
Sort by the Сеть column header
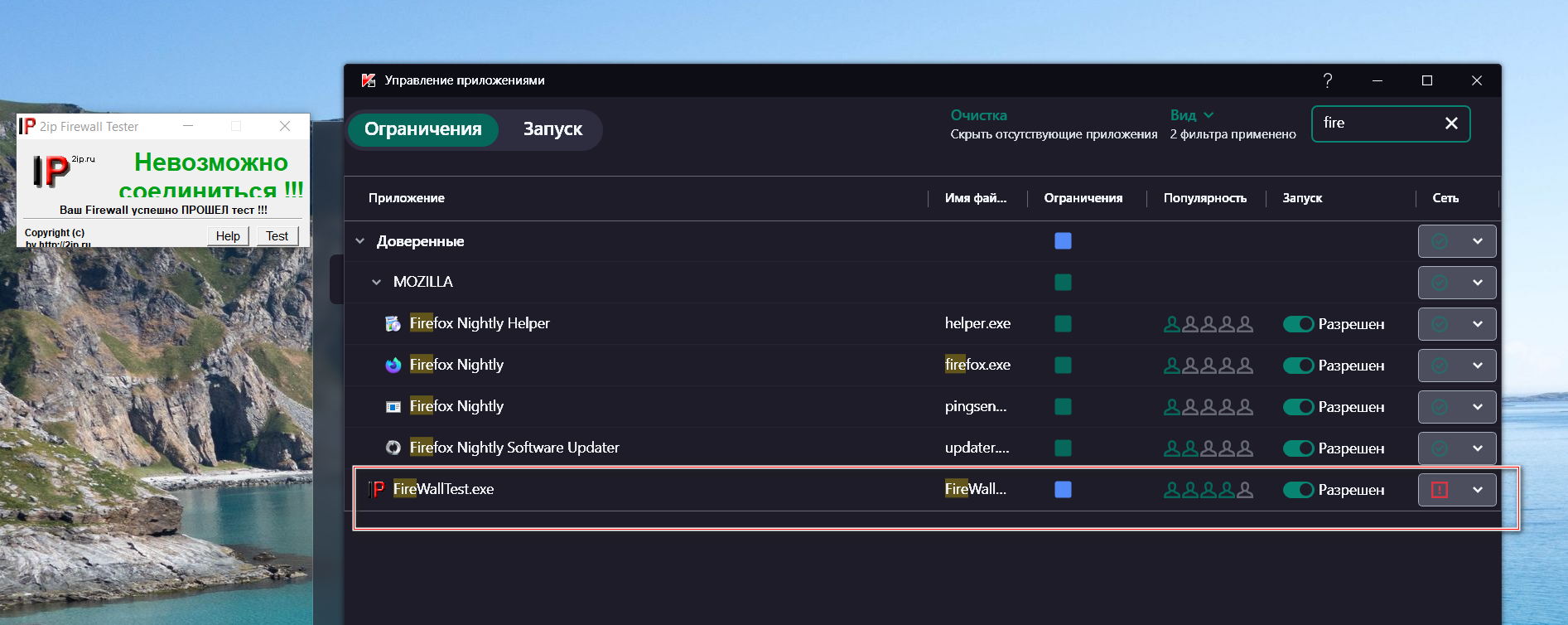[x=1445, y=198]
